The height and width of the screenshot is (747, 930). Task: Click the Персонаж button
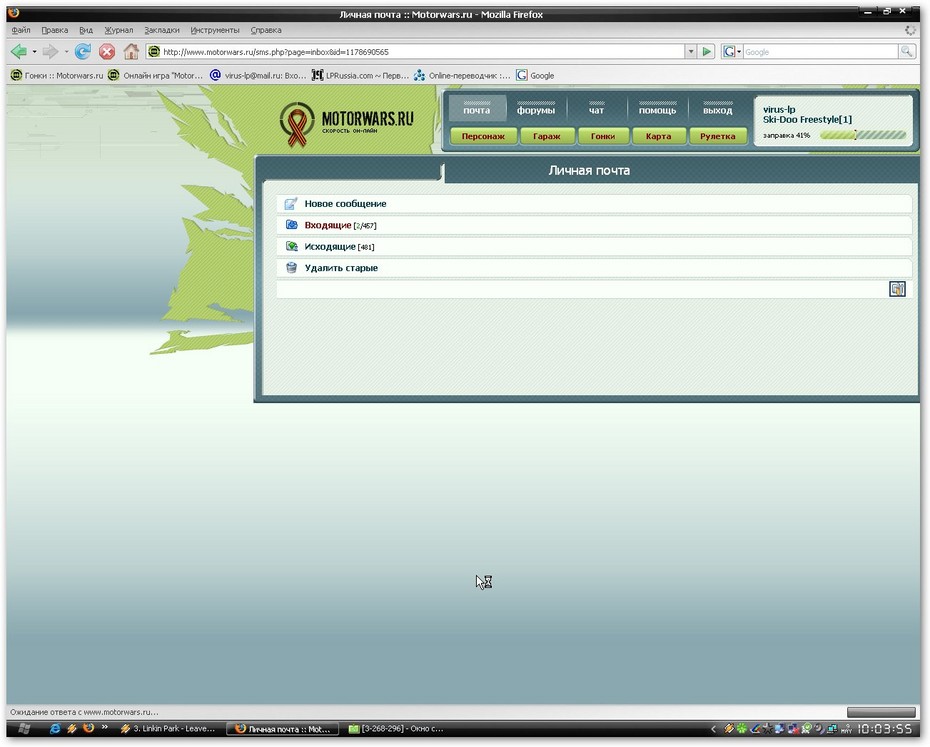pyautogui.click(x=483, y=136)
